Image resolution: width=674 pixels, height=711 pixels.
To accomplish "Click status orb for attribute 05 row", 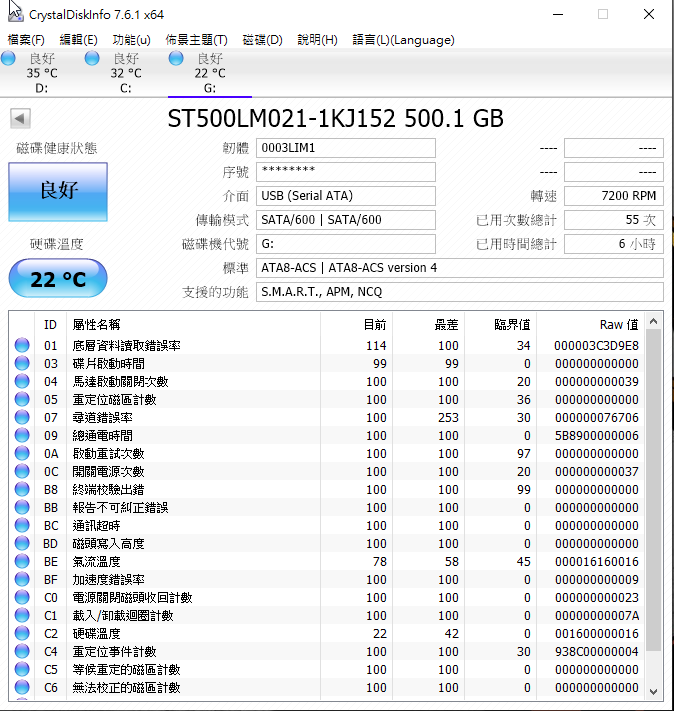I will [22, 399].
